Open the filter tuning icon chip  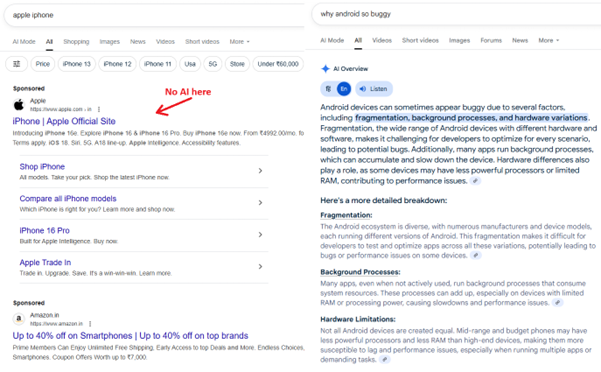tap(16, 64)
